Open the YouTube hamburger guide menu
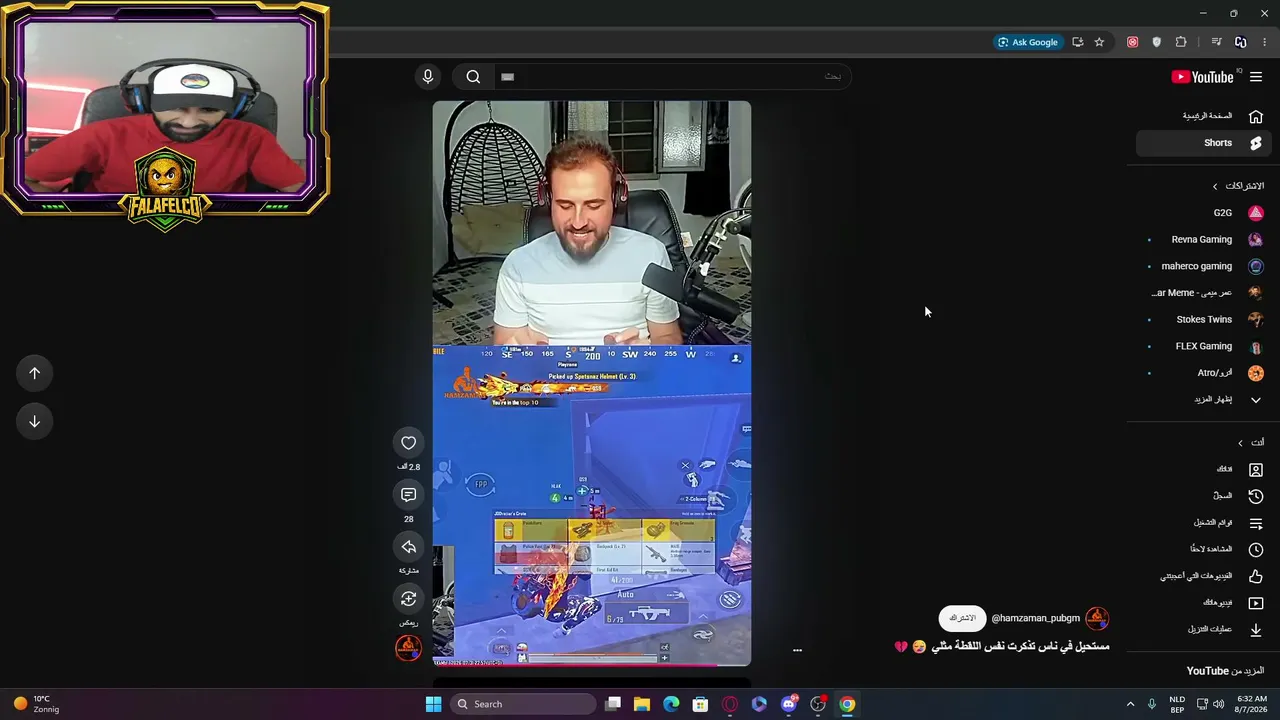Screen dimensions: 1280x720 (1256, 77)
